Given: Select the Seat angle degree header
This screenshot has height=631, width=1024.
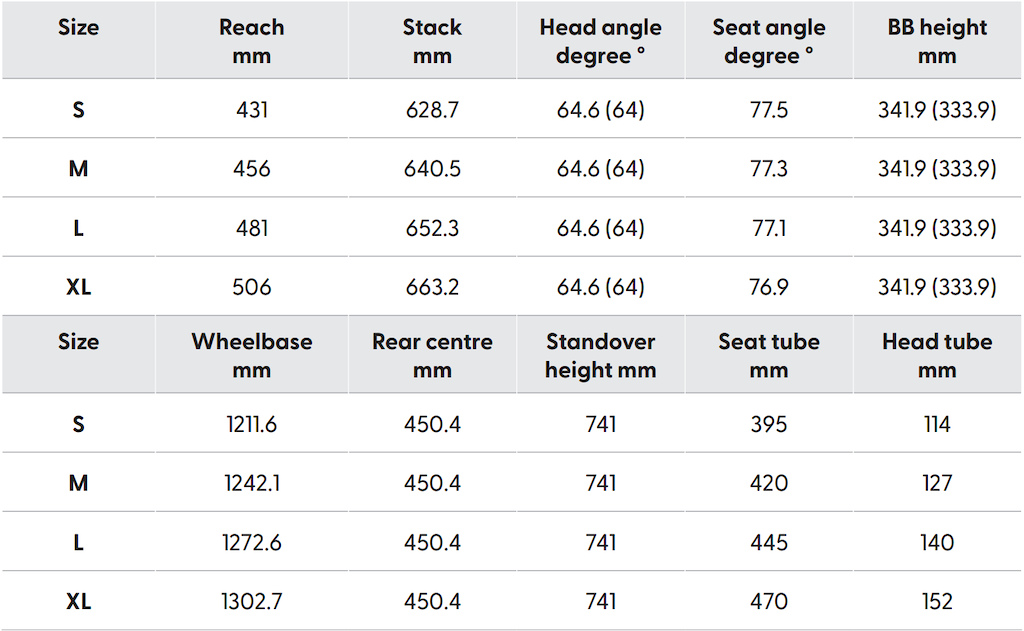Looking at the screenshot, I should click(769, 41).
